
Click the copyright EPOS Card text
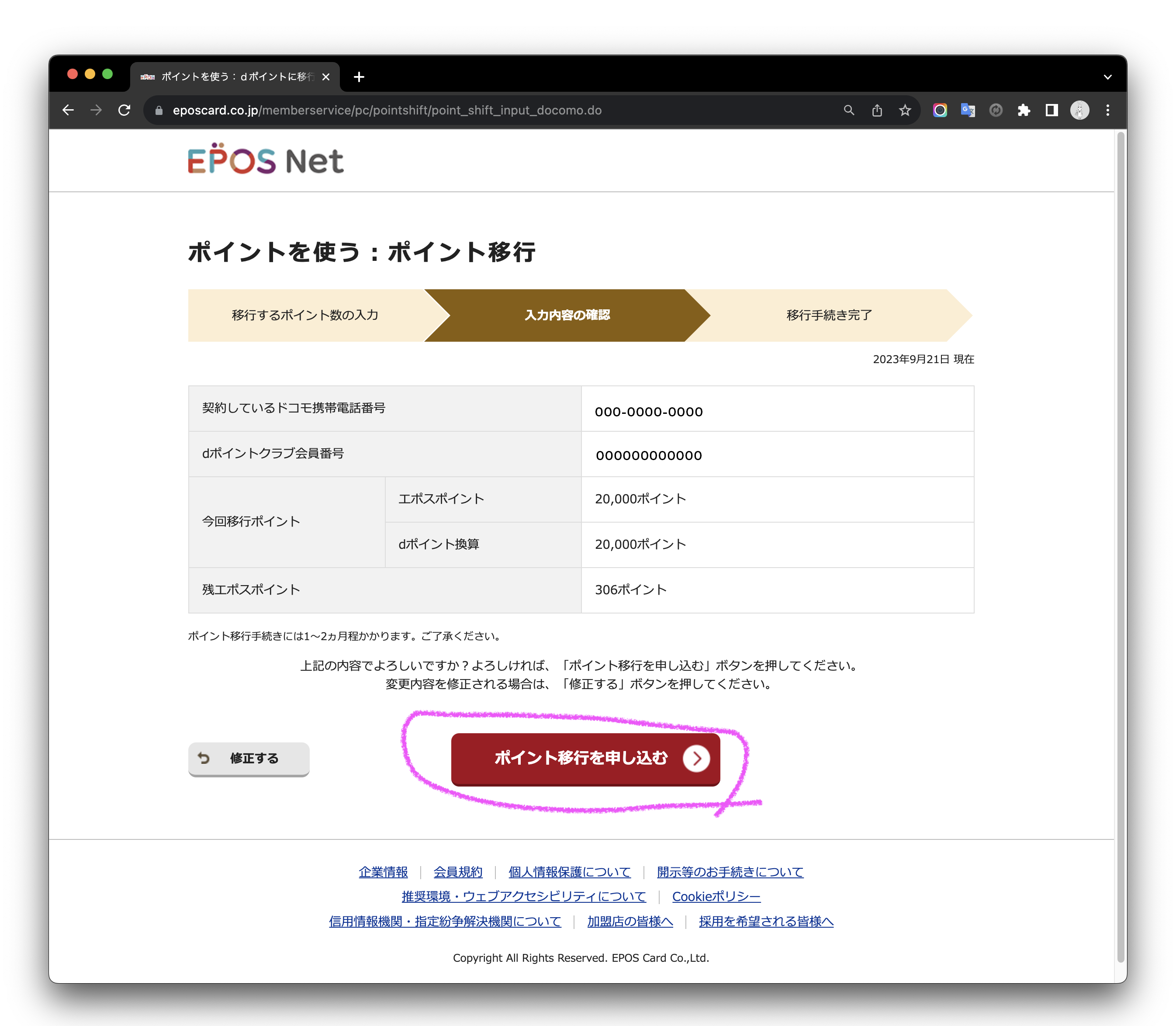(x=581, y=958)
